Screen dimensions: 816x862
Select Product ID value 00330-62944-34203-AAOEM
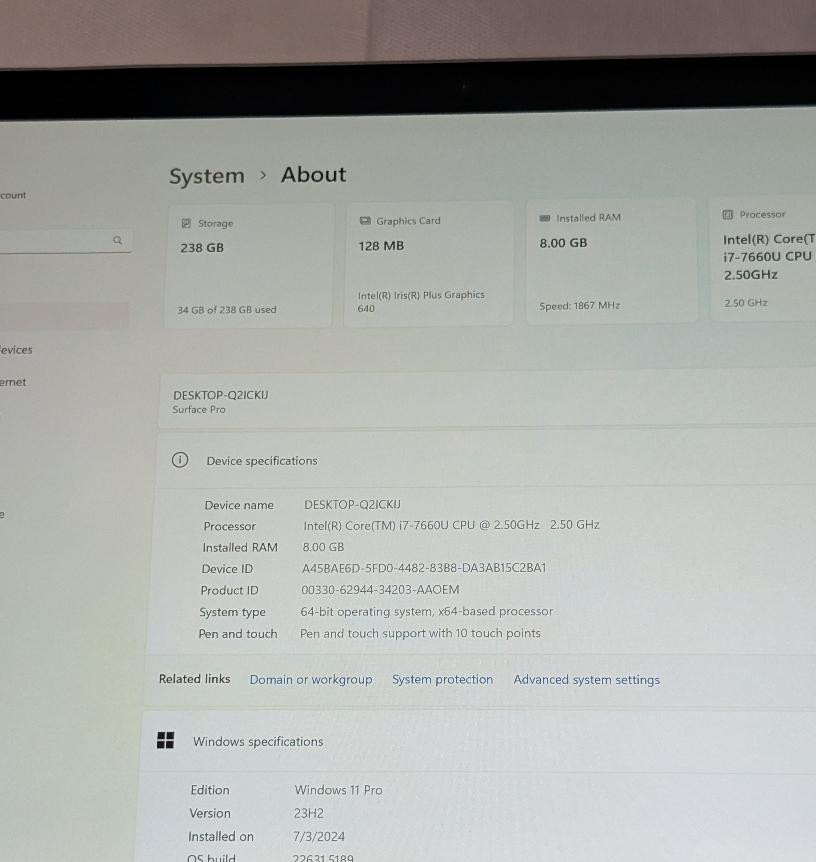pos(380,589)
